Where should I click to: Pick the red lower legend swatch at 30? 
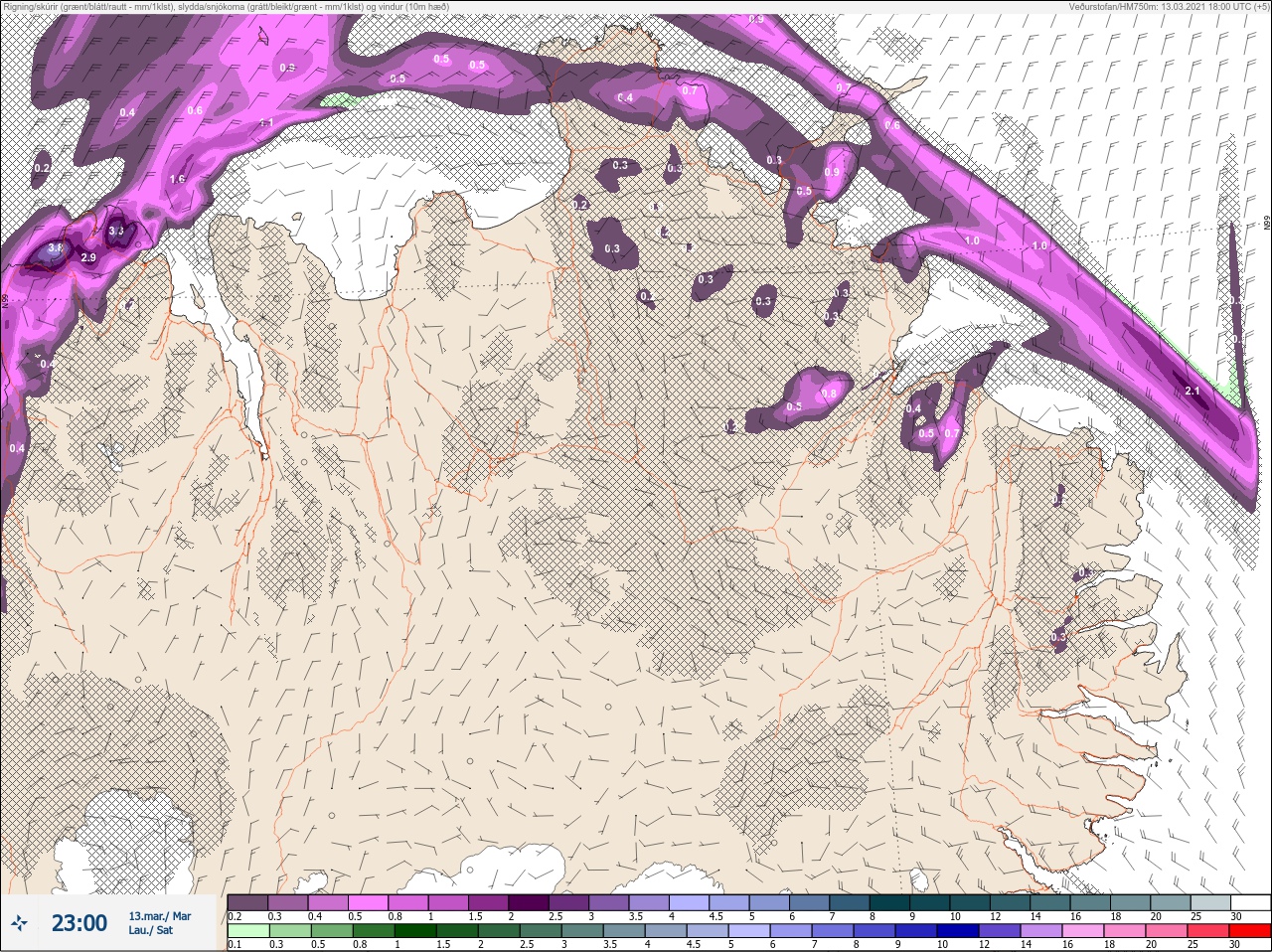click(1252, 931)
